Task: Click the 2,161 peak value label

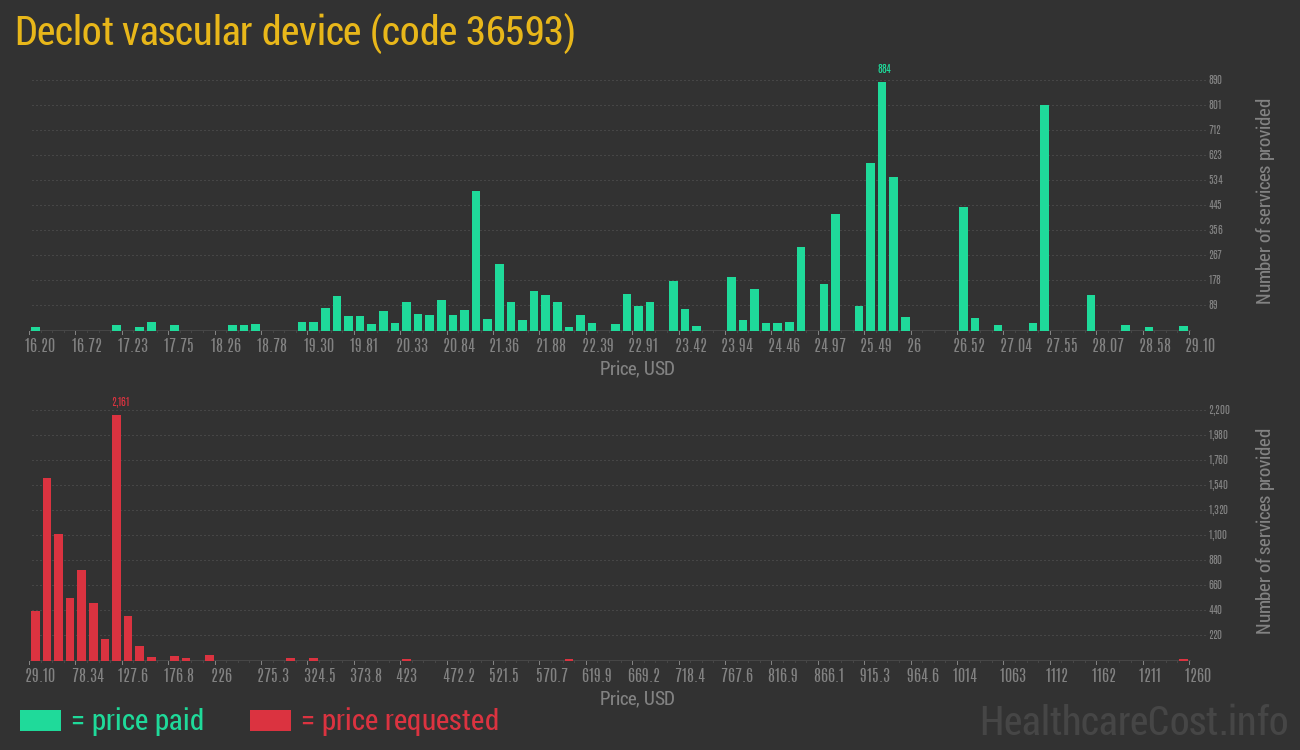Action: click(120, 402)
